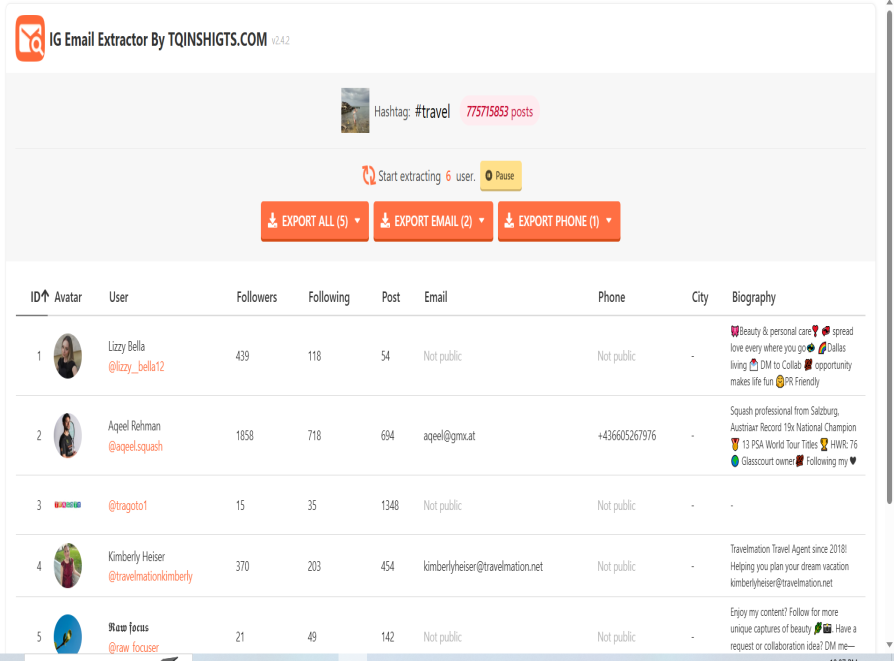Open the Export All dropdown arrow
894x661 pixels.
point(357,221)
